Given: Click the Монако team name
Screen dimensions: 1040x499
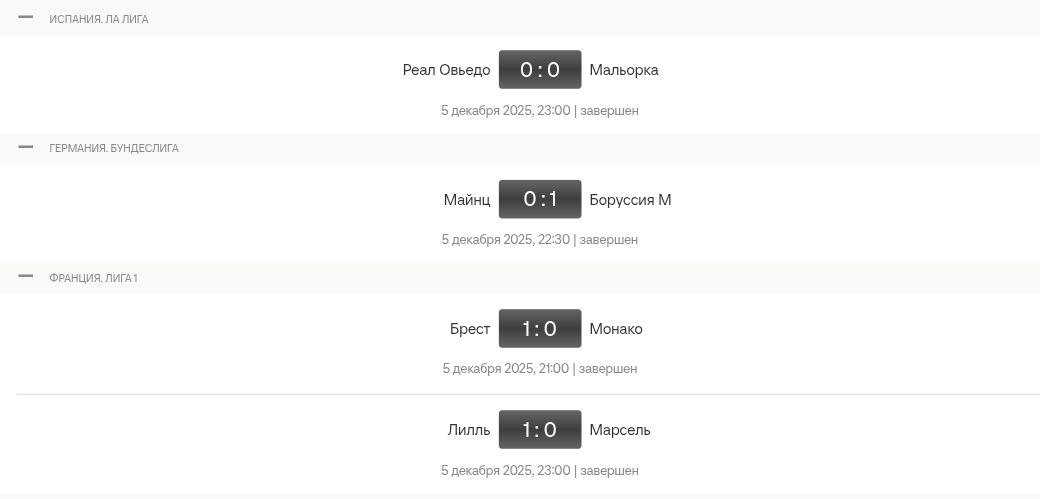Looking at the screenshot, I should pyautogui.click(x=616, y=328).
